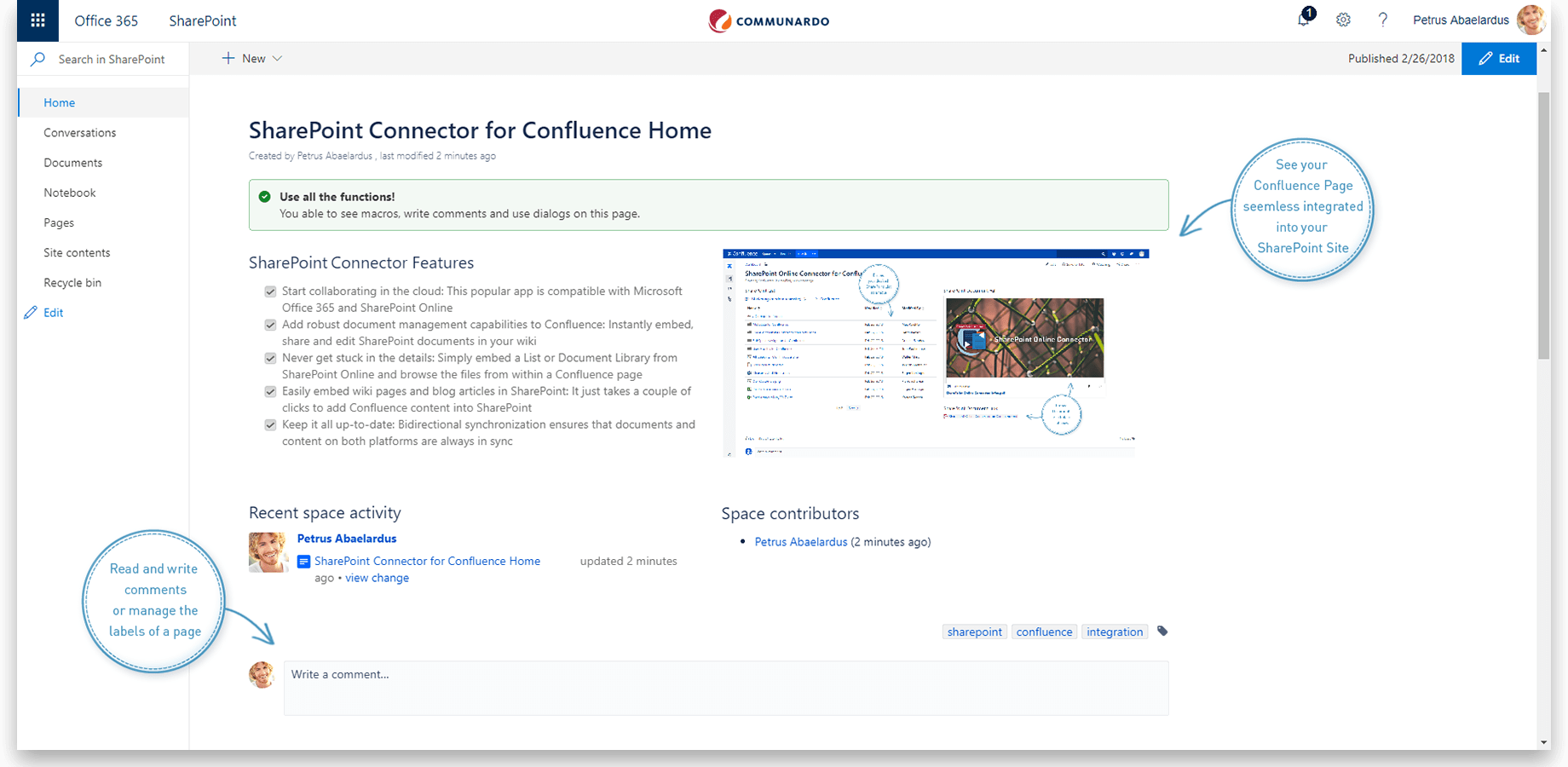The height and width of the screenshot is (767, 1568).
Task: Click the Communardo logo
Action: 769,20
